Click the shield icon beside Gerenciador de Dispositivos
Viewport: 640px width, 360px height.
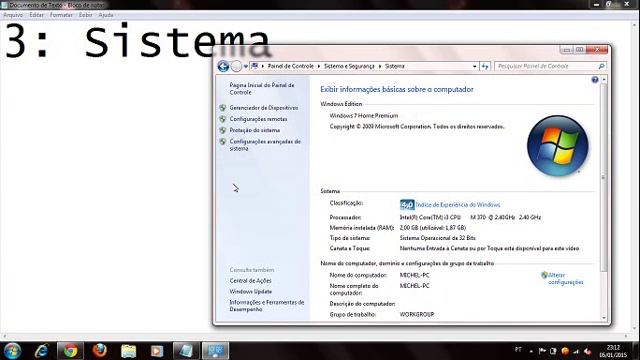coord(222,108)
